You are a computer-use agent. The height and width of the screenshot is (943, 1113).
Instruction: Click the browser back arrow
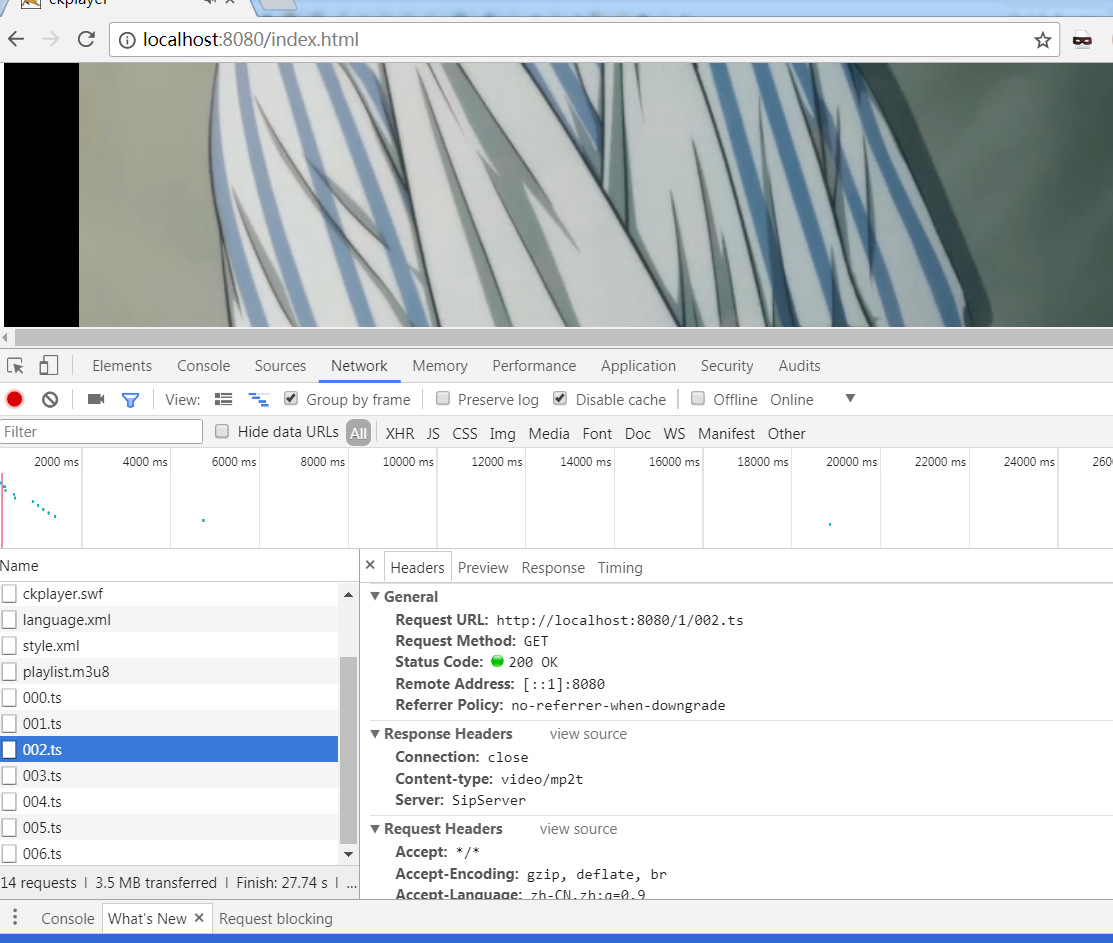[x=16, y=39]
